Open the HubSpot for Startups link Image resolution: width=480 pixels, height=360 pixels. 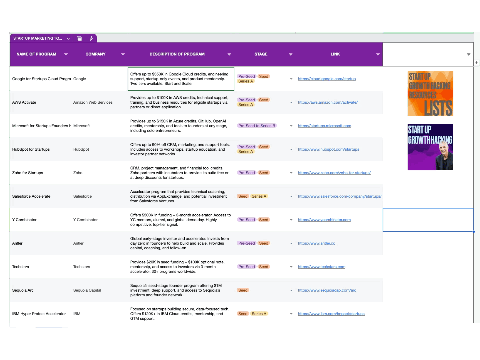328,149
